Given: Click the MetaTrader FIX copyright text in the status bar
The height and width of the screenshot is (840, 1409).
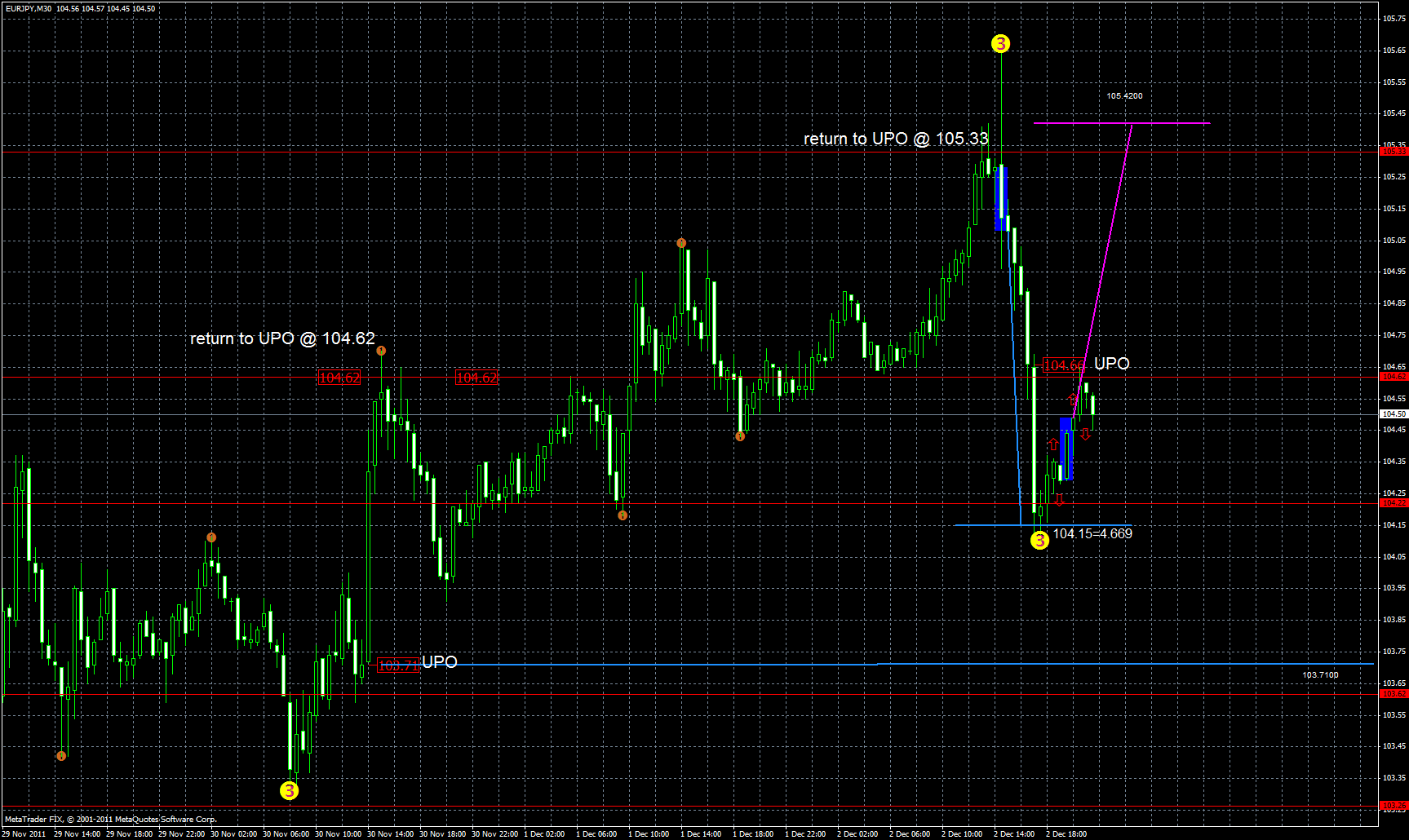Looking at the screenshot, I should tap(110, 819).
